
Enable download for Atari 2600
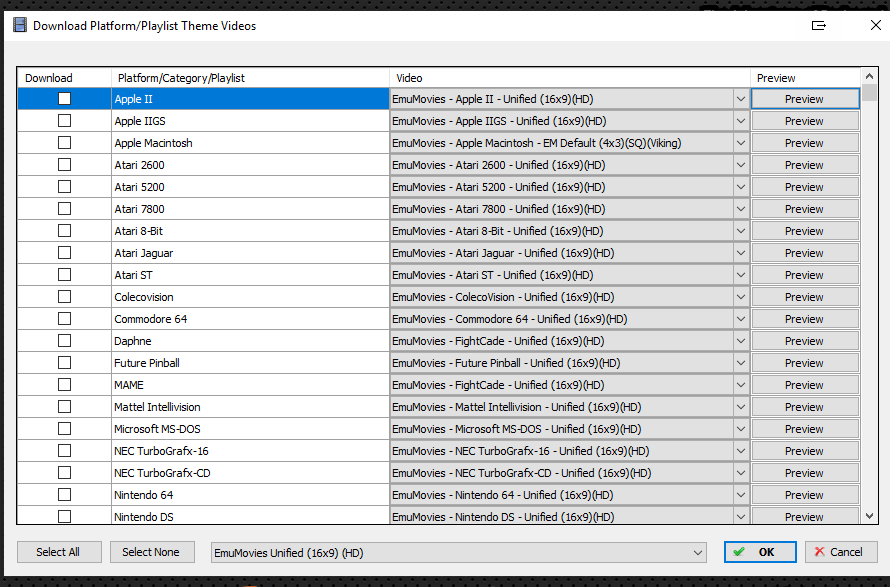65,165
